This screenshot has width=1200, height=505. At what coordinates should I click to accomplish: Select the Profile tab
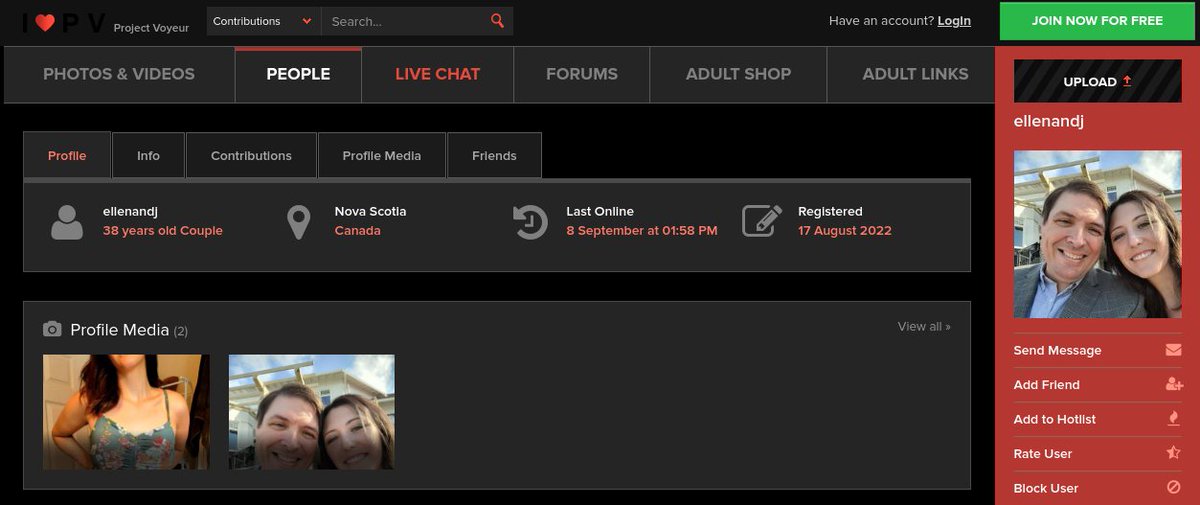pos(67,155)
